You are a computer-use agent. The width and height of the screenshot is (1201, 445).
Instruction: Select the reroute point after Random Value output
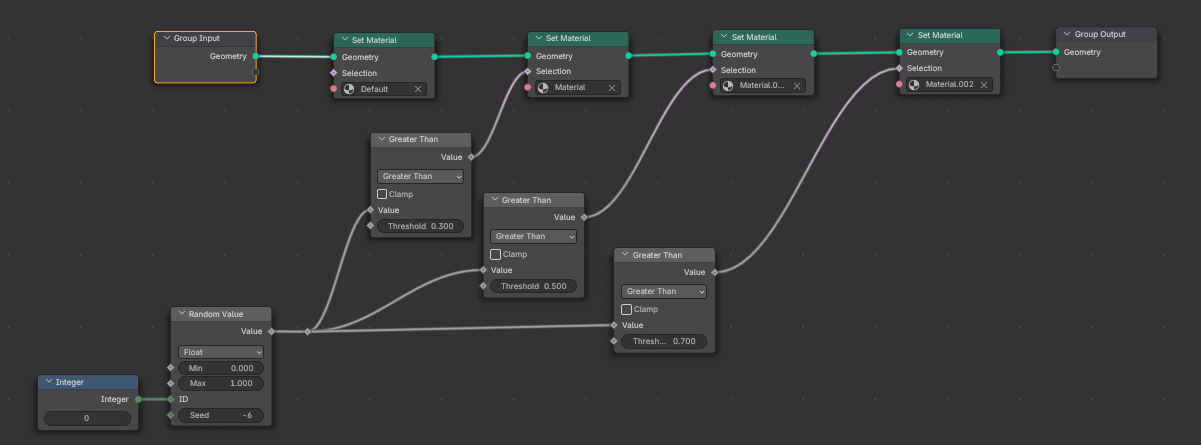click(307, 331)
